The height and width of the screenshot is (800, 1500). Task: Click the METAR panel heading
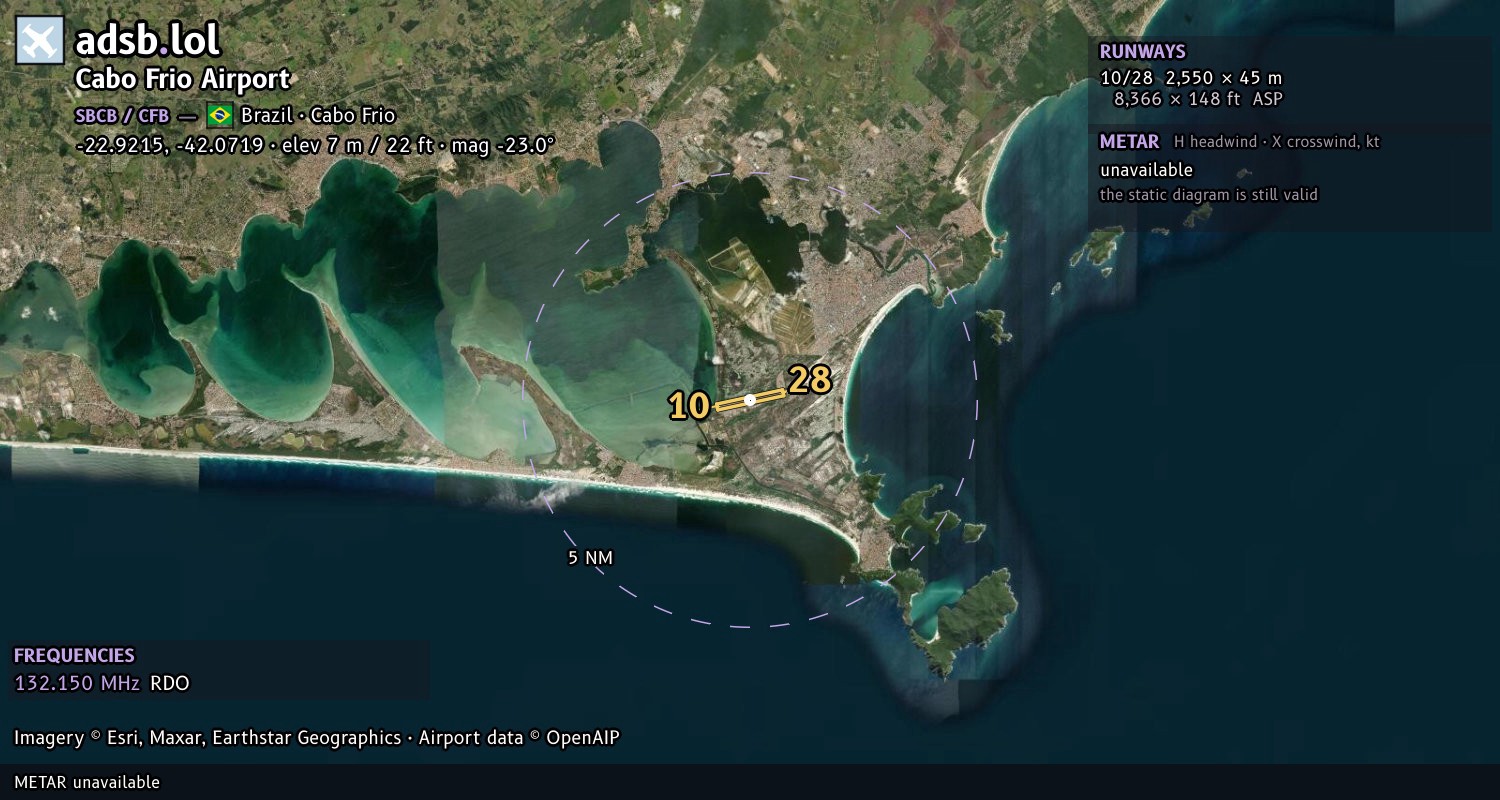point(1129,142)
